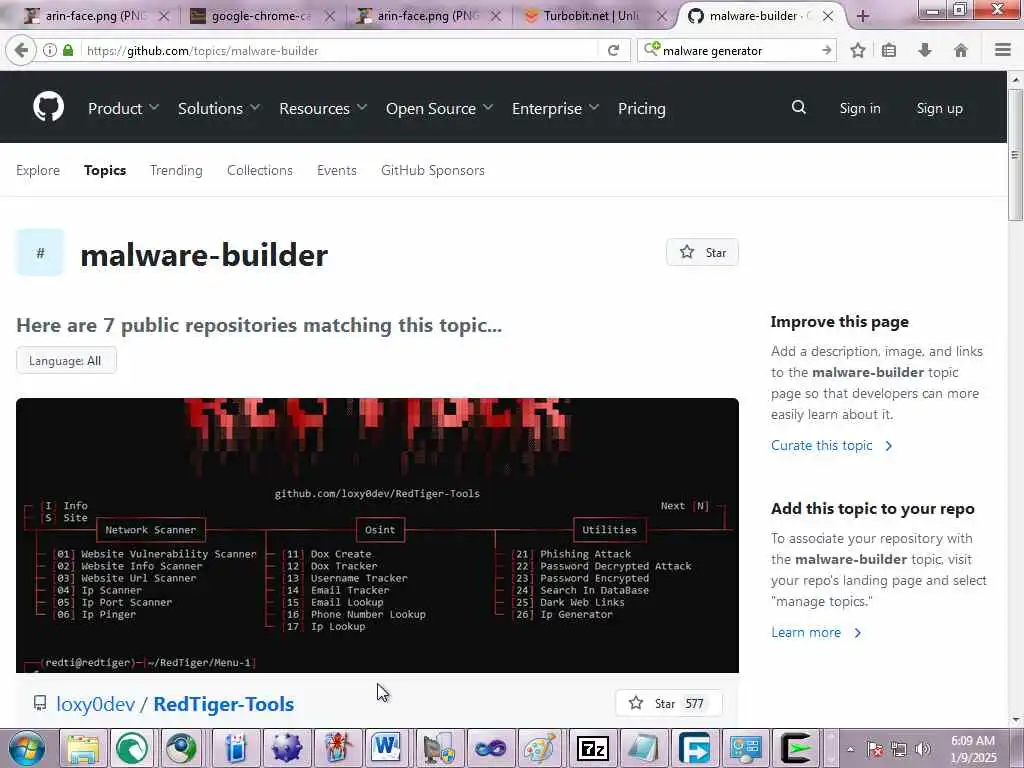Launch 7-Zip from the taskbar
Screen dimensions: 1024x768
(x=593, y=748)
